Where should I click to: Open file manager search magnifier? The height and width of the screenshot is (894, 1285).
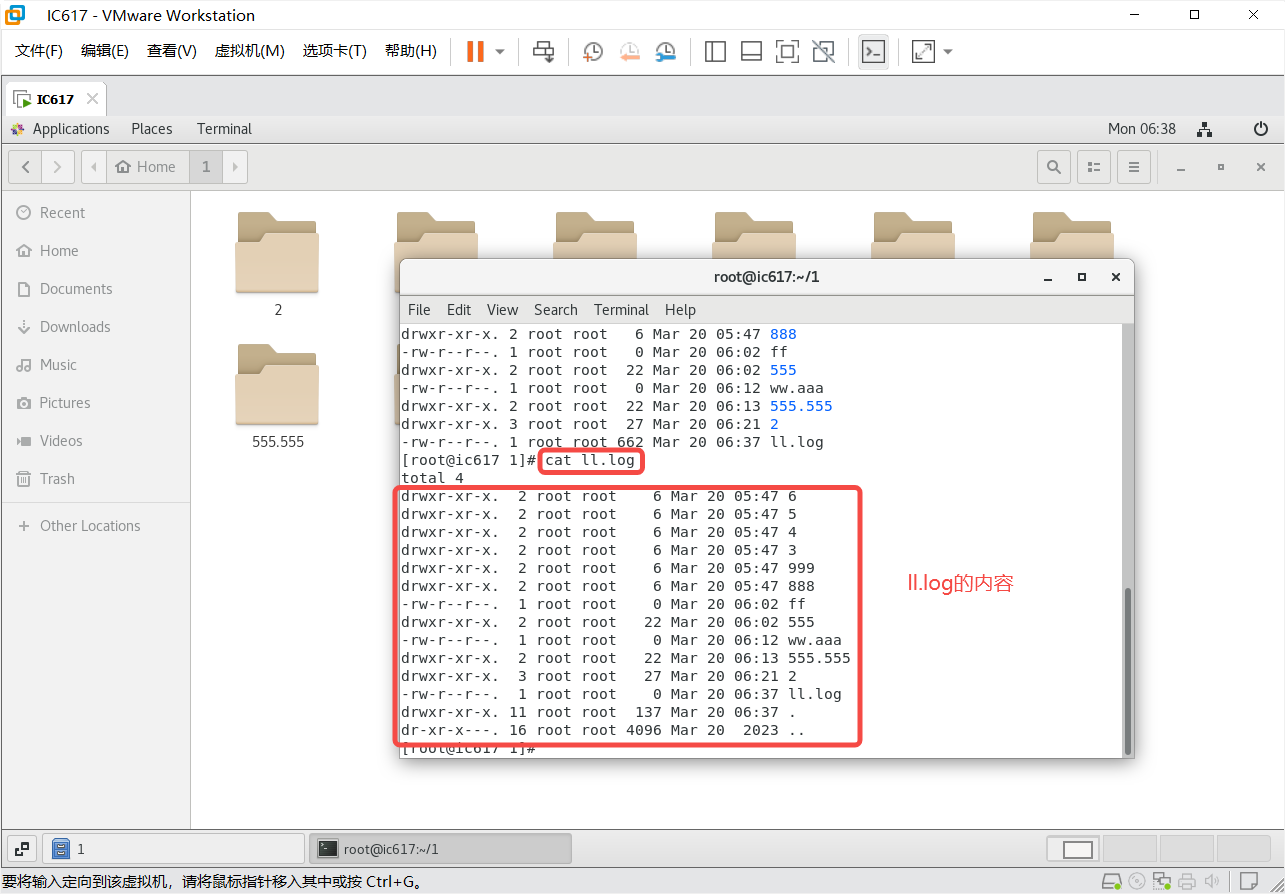point(1054,167)
